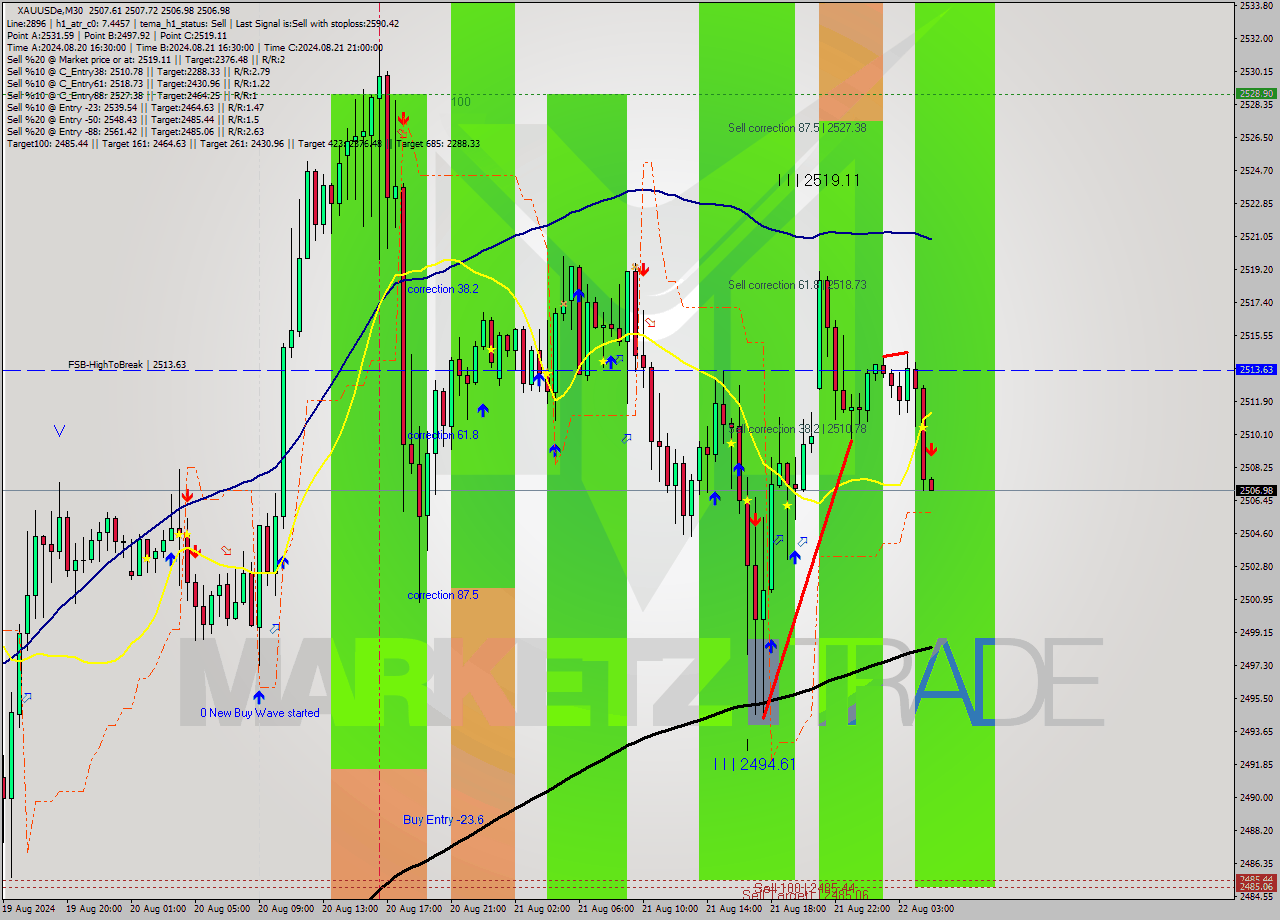Image resolution: width=1280 pixels, height=920 pixels.
Task: Select the short red line near 22 Aug
Action: pos(895,354)
